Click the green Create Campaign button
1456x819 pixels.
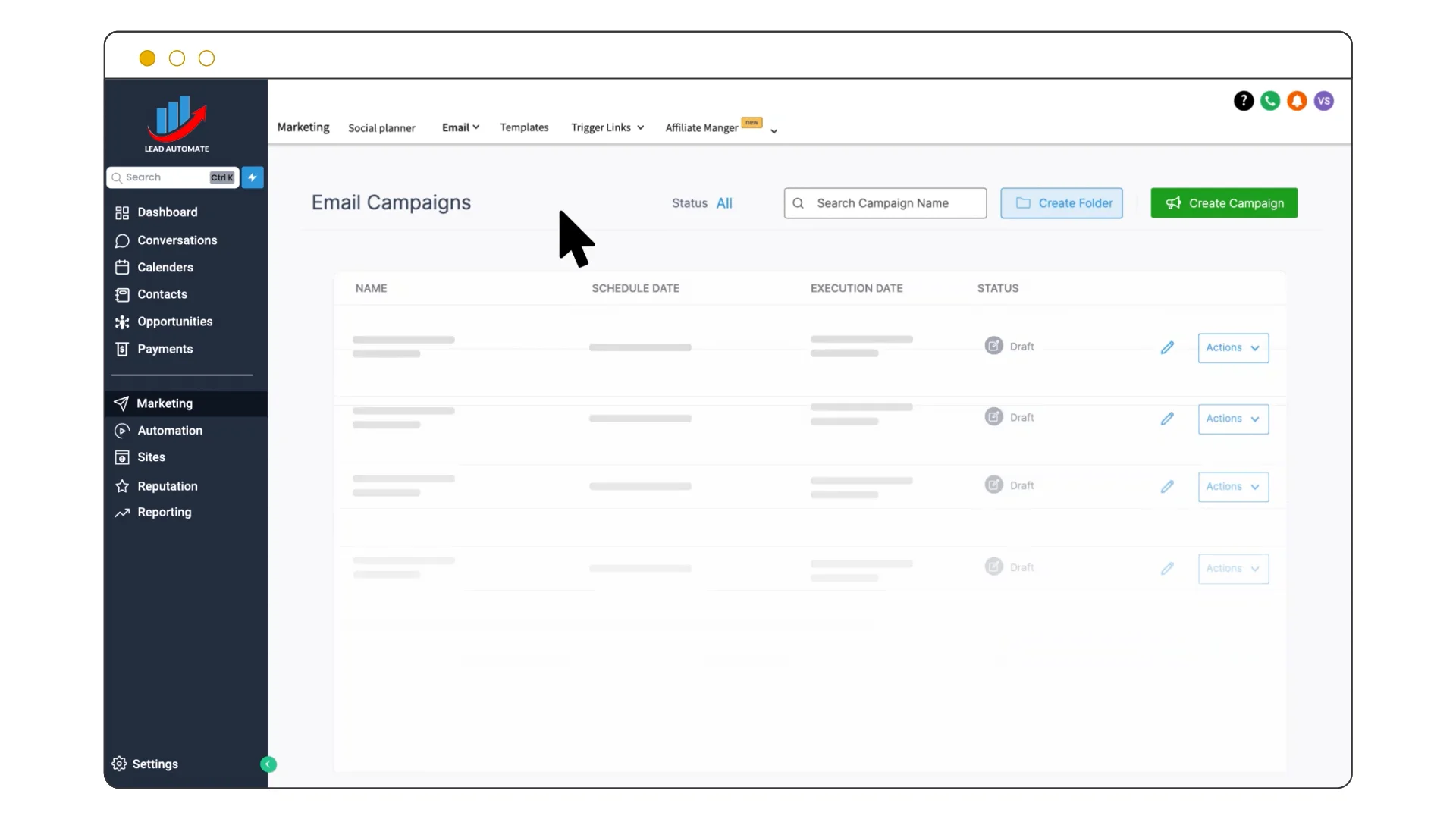coord(1224,203)
